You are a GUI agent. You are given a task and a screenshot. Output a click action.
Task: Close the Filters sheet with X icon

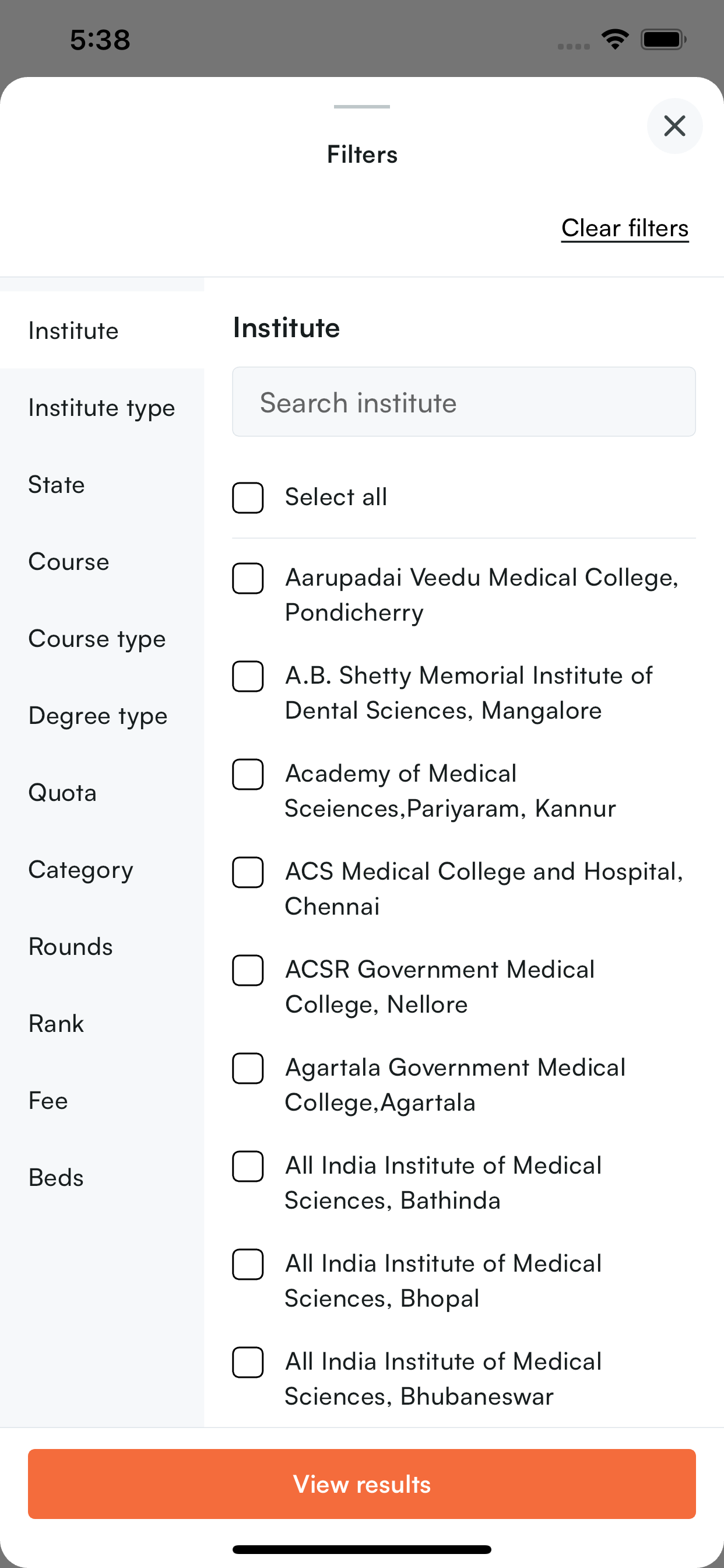tap(674, 126)
